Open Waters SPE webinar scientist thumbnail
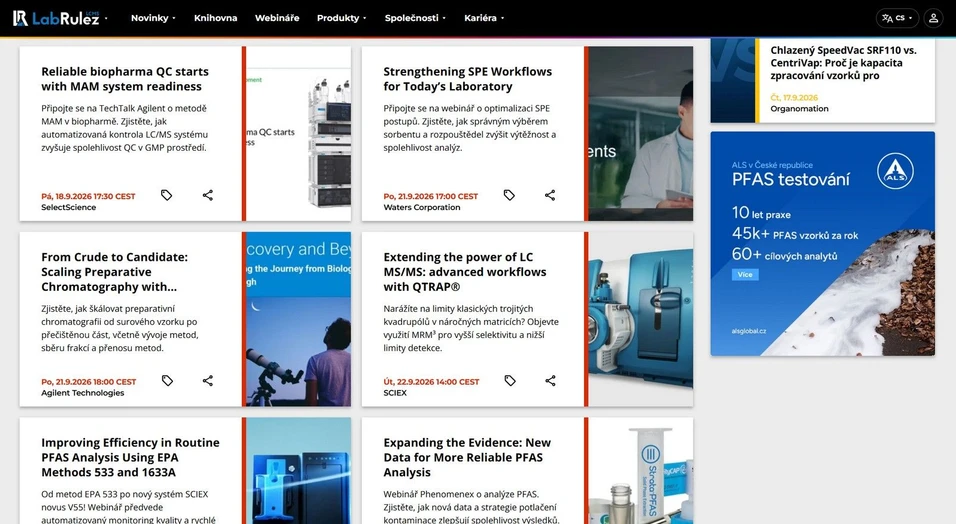The width and height of the screenshot is (956, 524). click(641, 134)
